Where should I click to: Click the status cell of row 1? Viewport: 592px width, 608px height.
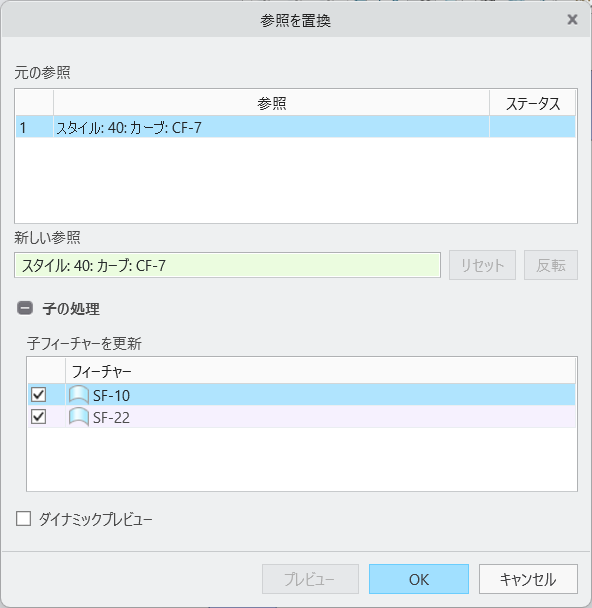(532, 127)
